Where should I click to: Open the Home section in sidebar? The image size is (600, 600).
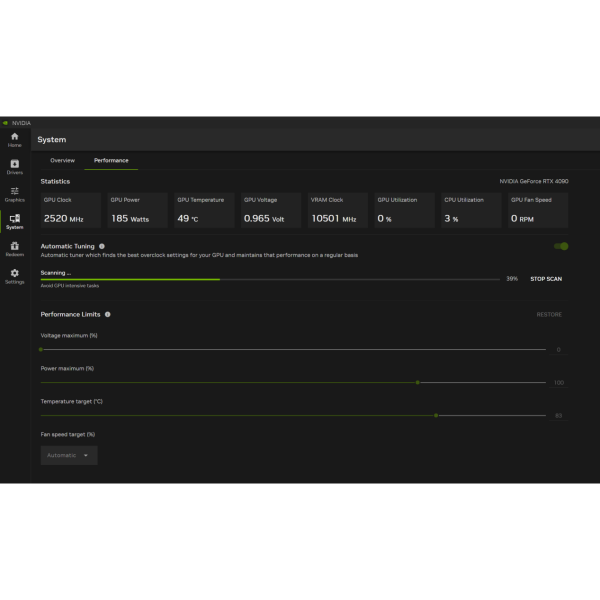coord(15,140)
